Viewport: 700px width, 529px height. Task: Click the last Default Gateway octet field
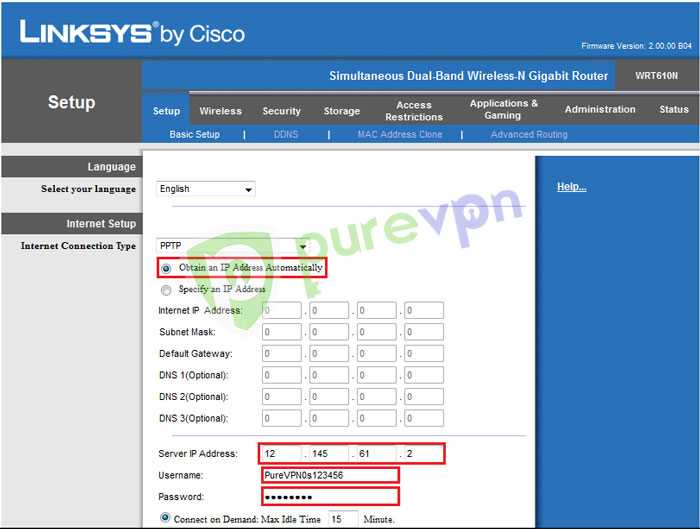(424, 354)
